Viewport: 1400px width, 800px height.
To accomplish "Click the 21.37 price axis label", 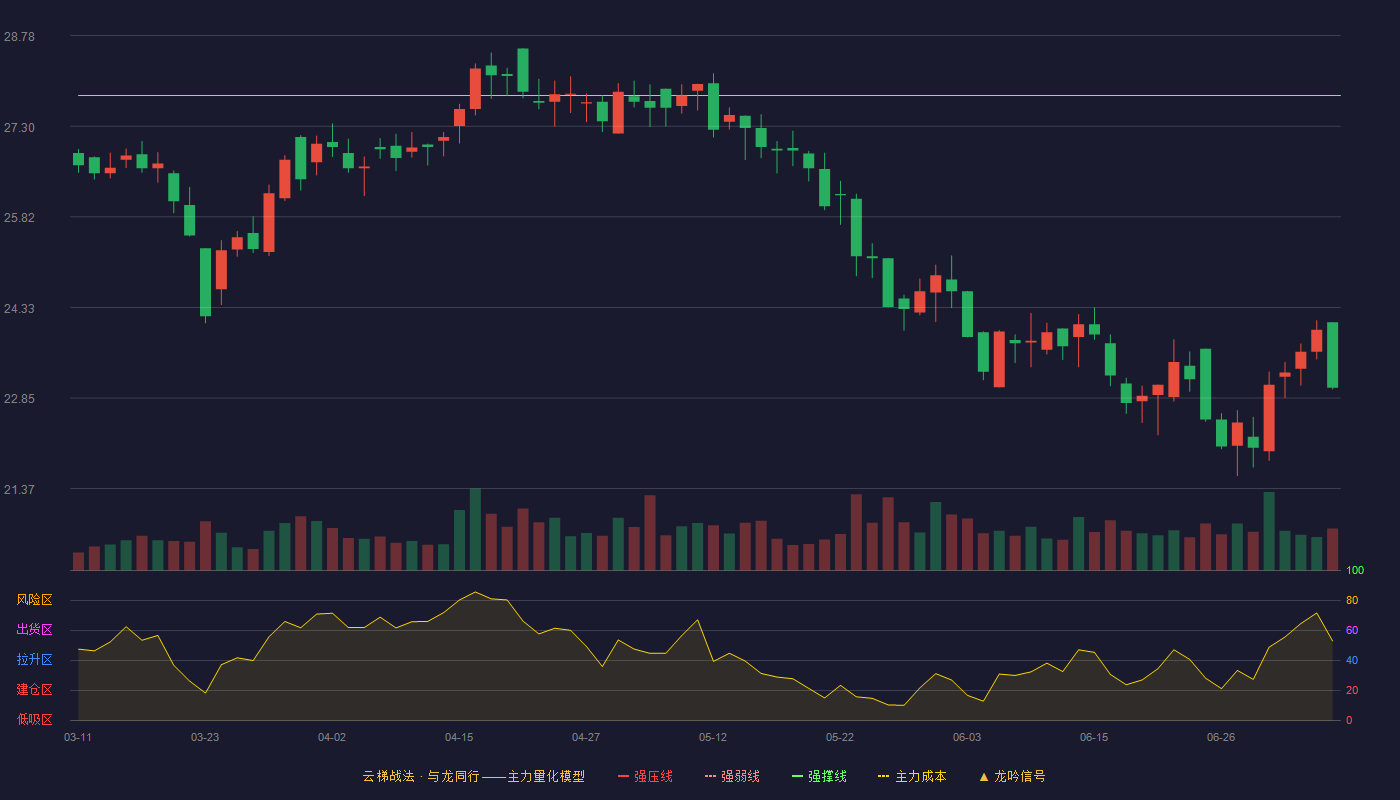I will 19,490.
